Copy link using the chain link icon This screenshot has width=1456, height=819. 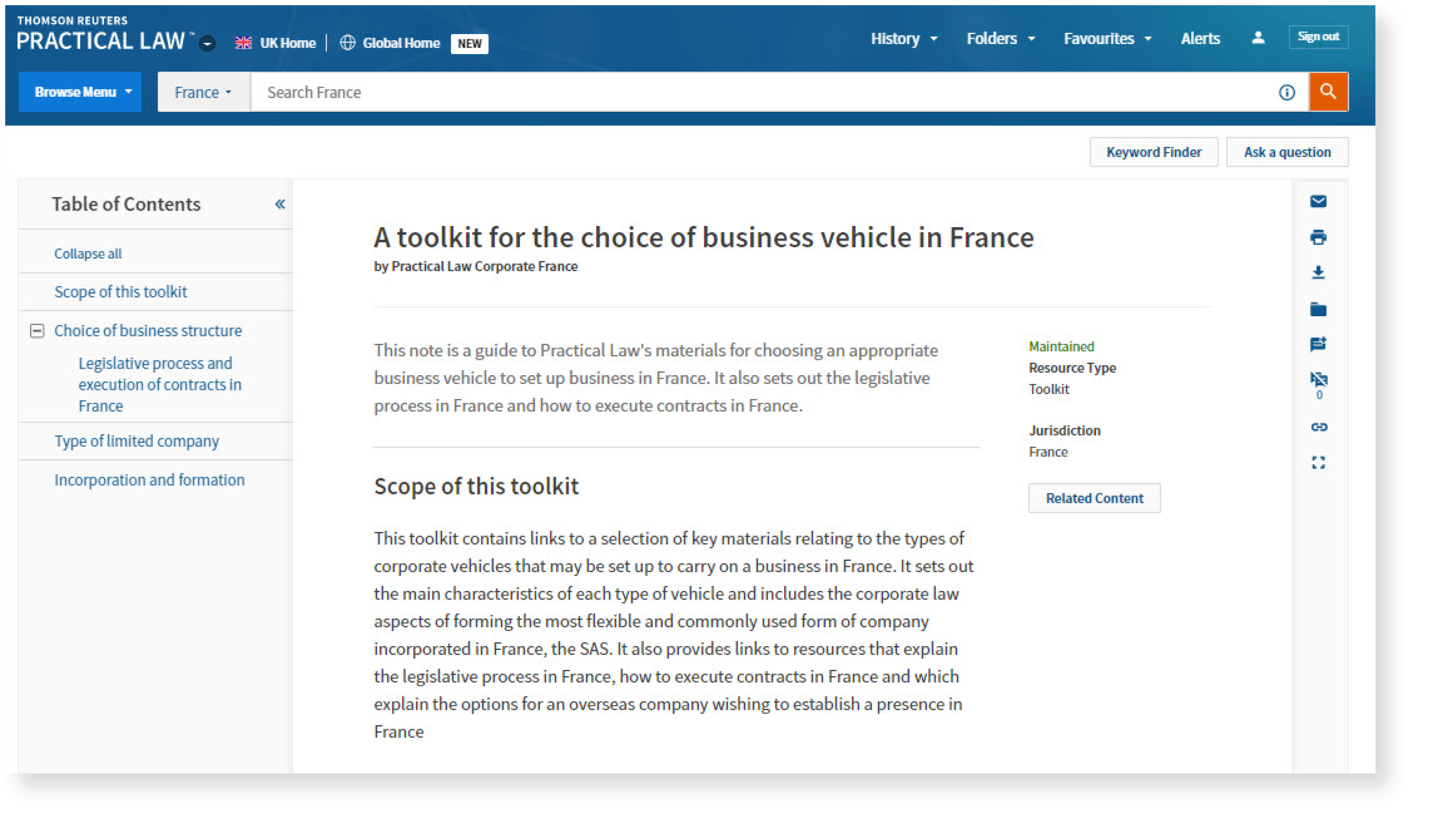point(1319,427)
